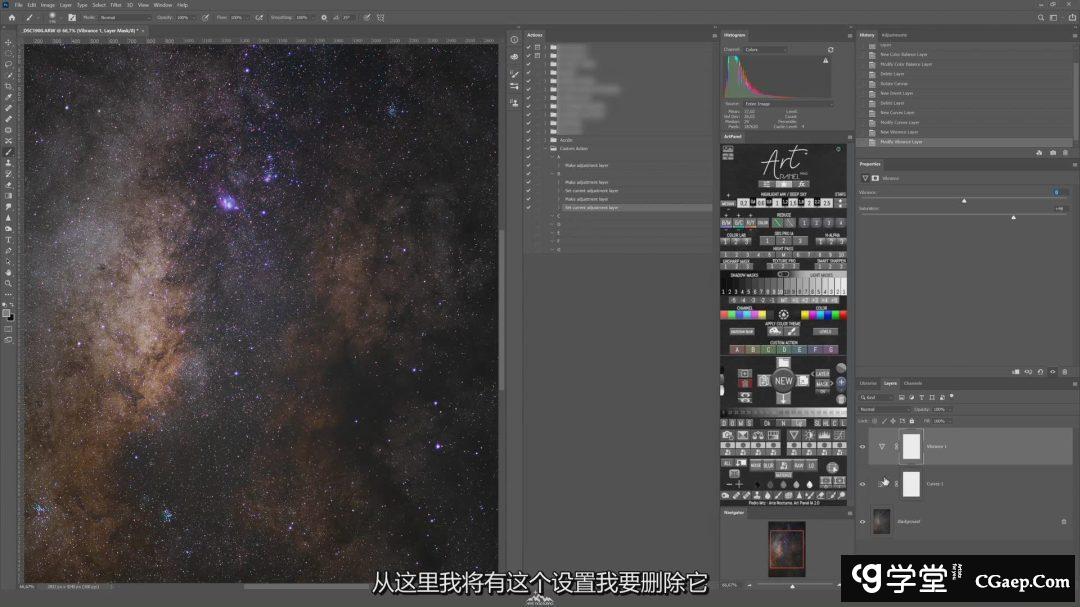Select the Type tool
The width and height of the screenshot is (1080, 607).
tap(9, 240)
